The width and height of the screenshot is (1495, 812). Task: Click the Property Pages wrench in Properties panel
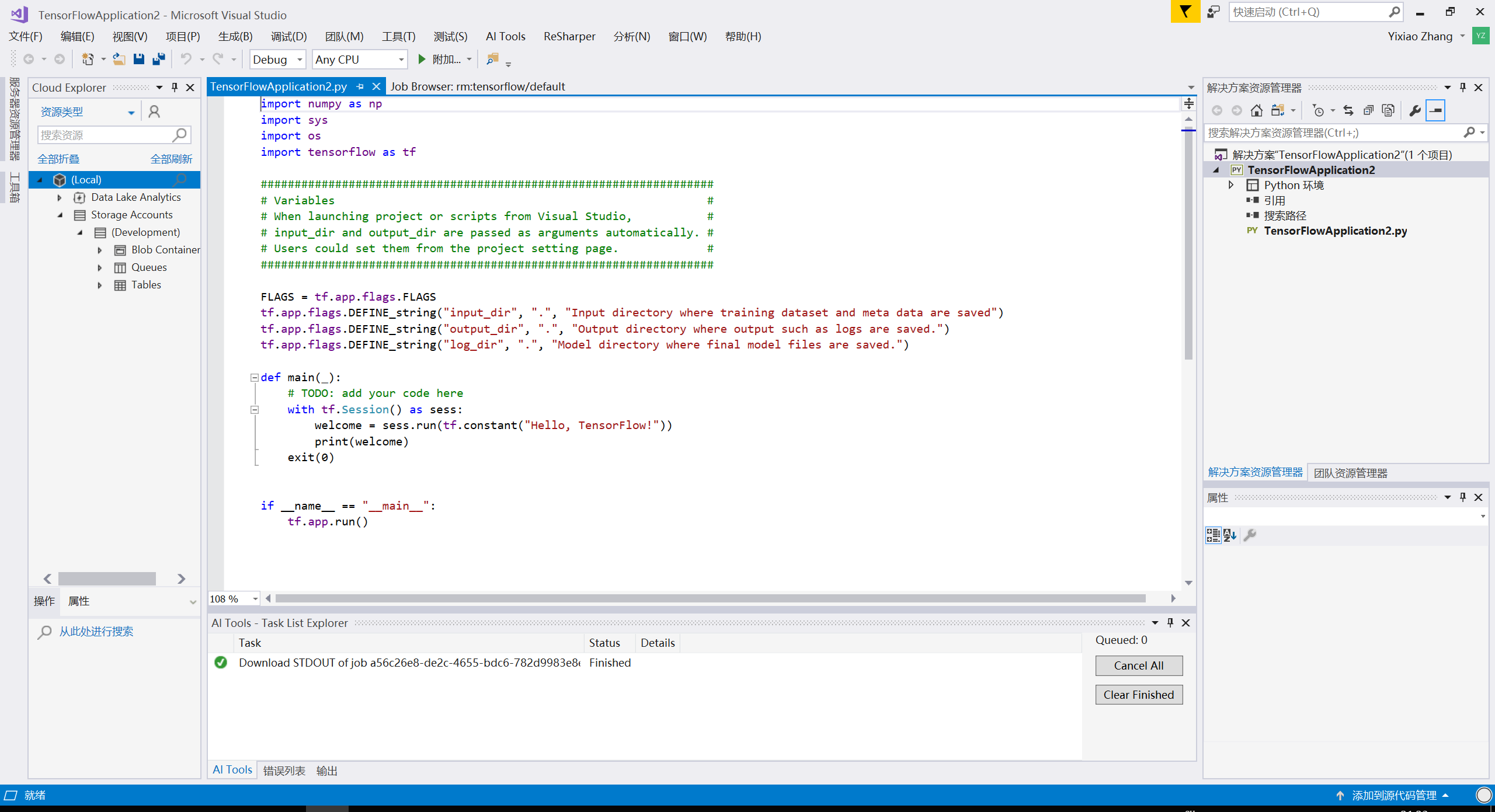[x=1250, y=535]
